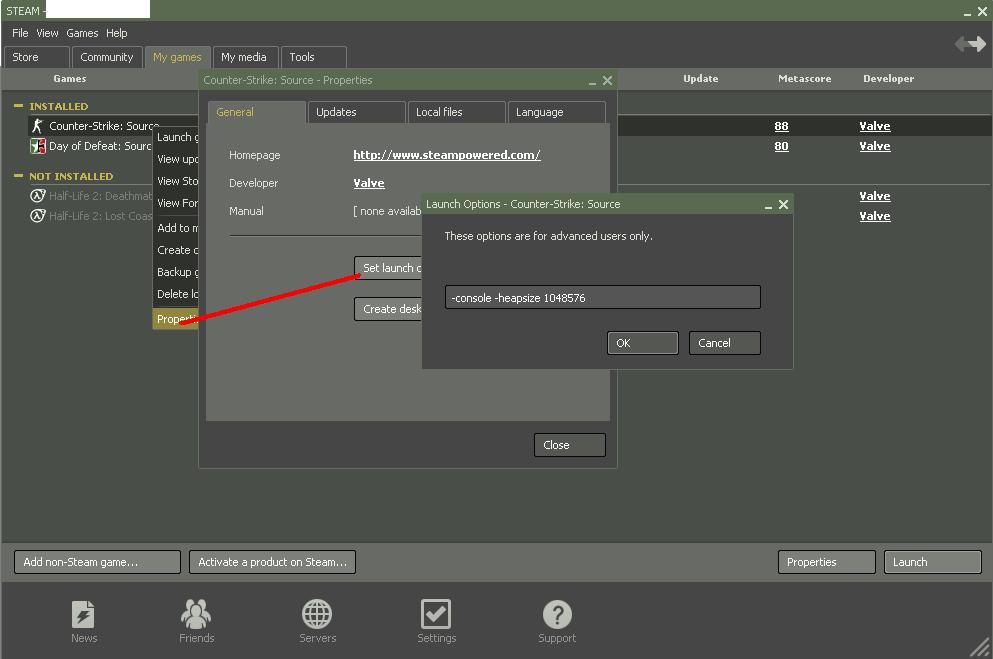Open the Friends list icon
This screenshot has height=659, width=993.
[x=196, y=613]
